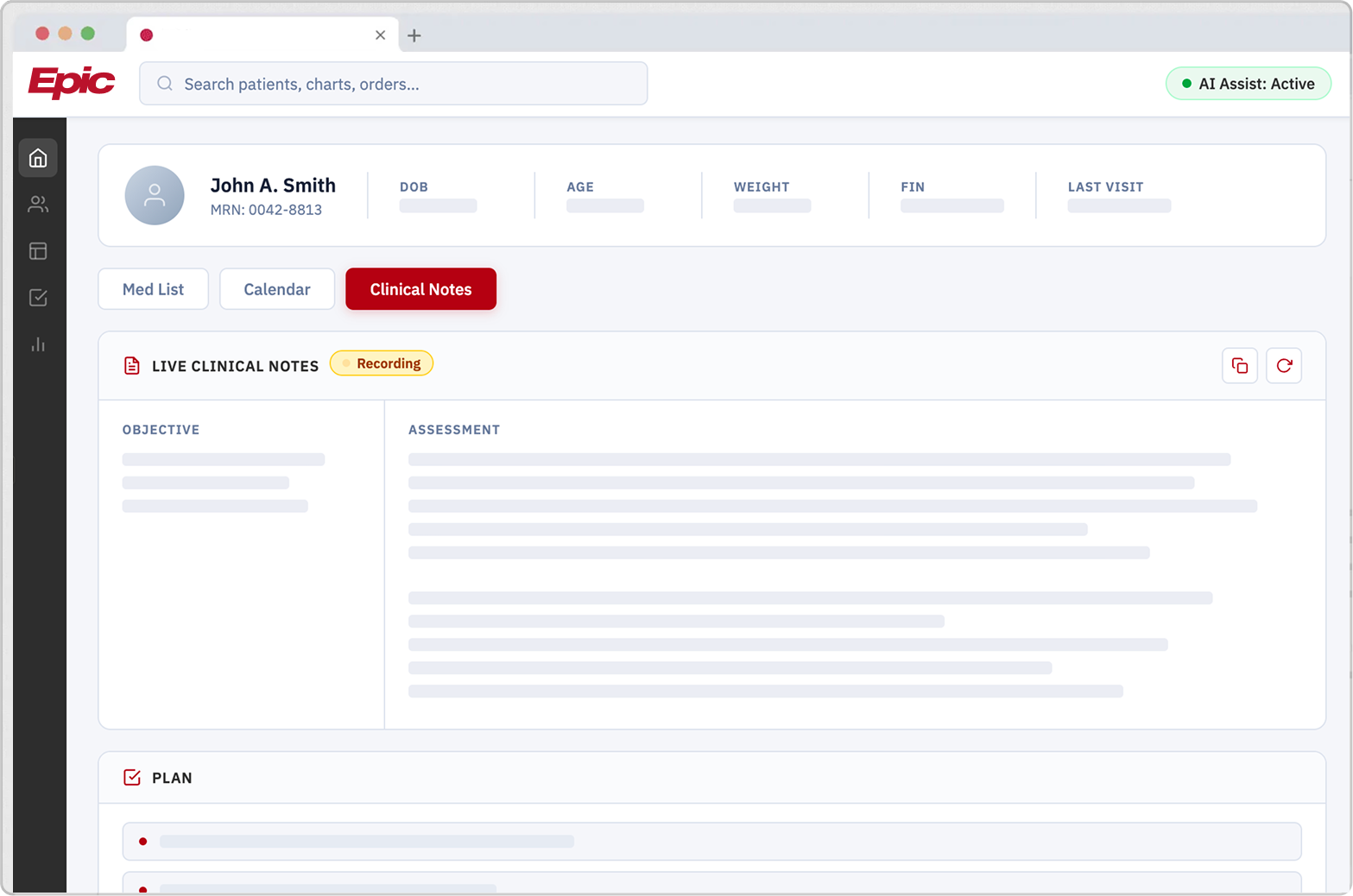
Task: Click the patient name John A. Smith
Action: point(273,186)
